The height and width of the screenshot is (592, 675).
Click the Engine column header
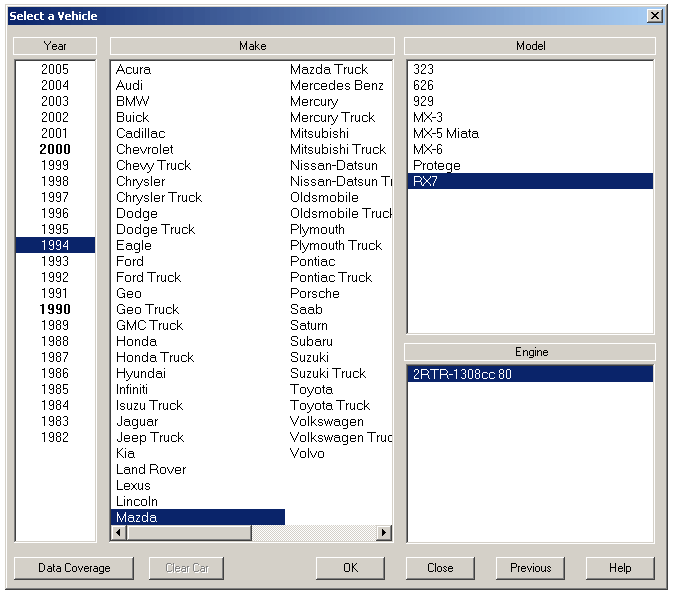[530, 352]
